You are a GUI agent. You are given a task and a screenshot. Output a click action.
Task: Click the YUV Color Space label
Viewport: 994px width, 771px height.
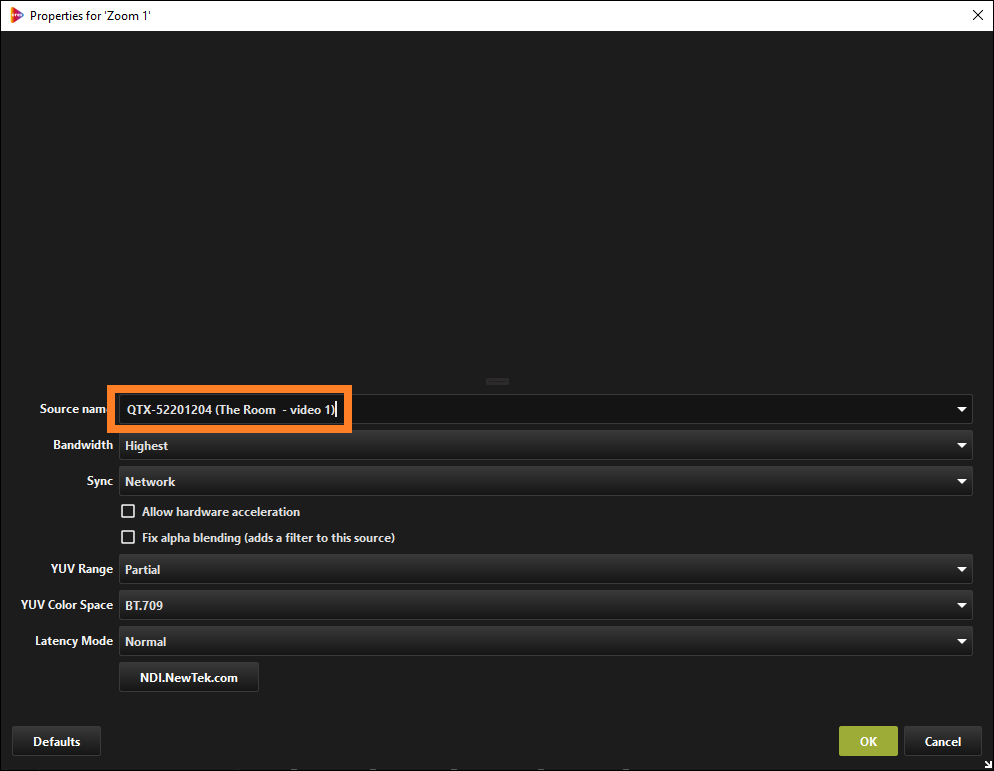point(67,605)
